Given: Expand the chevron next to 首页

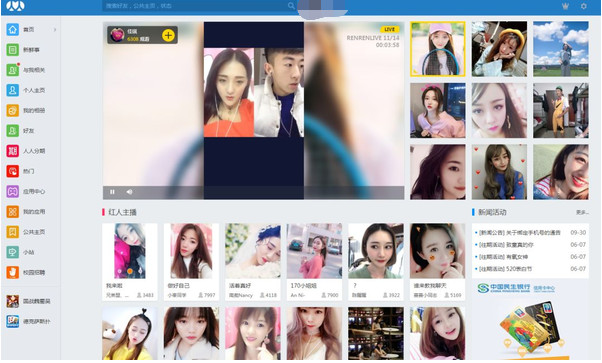Looking at the screenshot, I should (x=55, y=30).
